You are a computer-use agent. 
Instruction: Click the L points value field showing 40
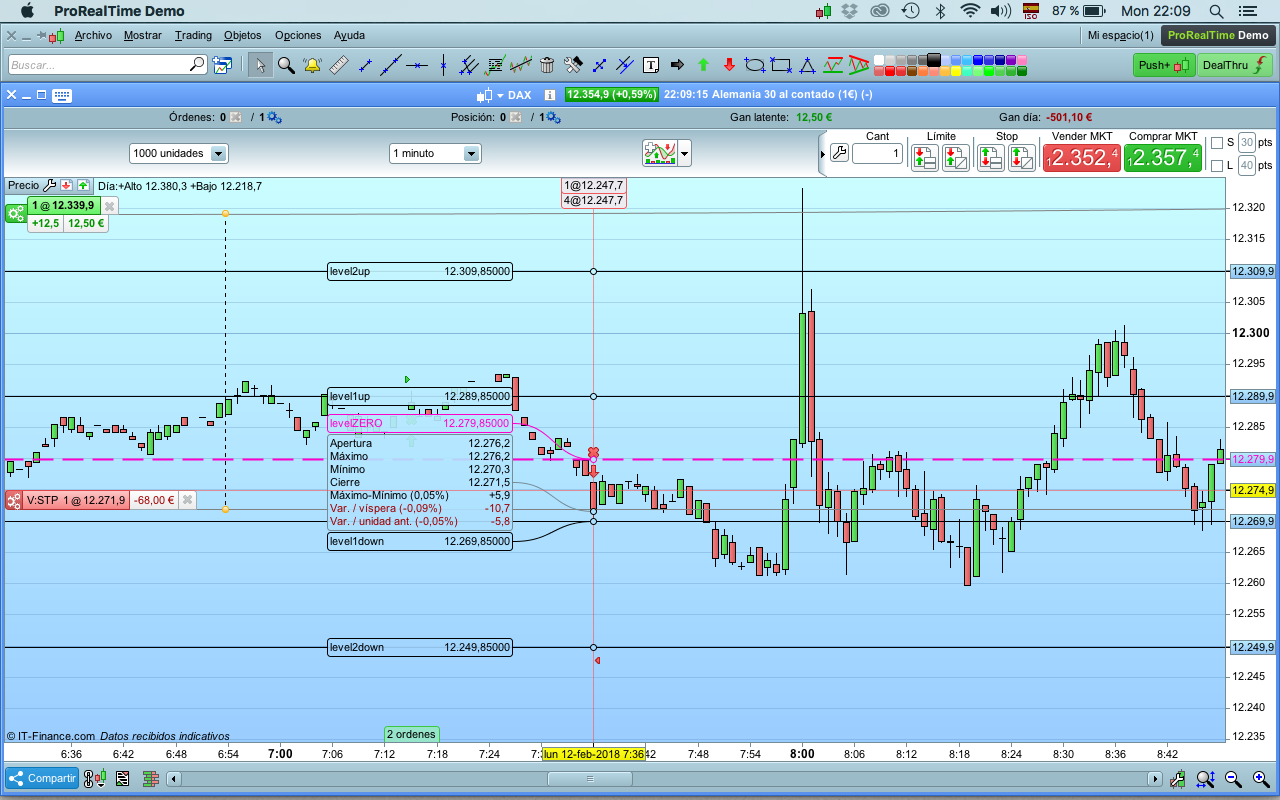(x=1246, y=165)
